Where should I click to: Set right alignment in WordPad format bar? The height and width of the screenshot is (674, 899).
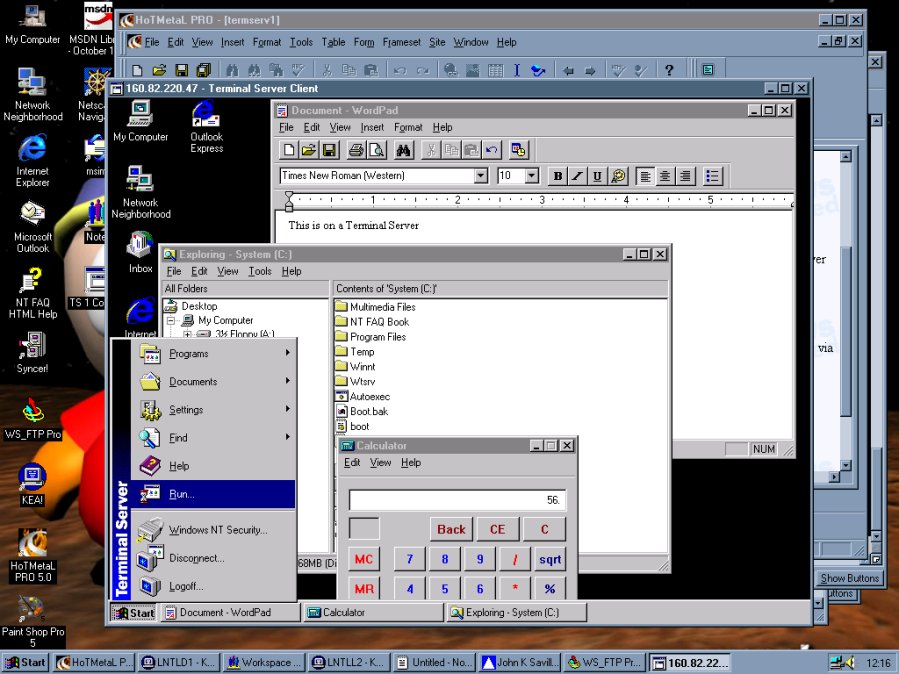click(x=685, y=176)
